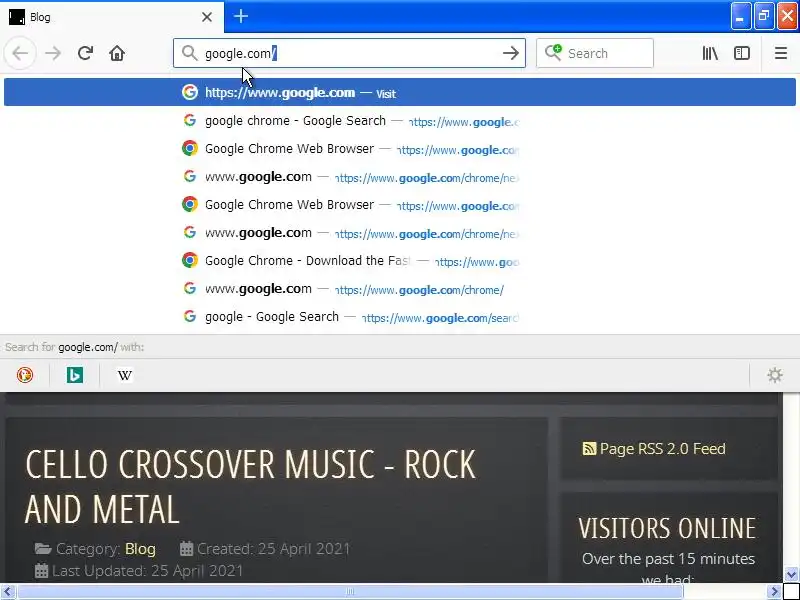Select the Blog tab
The width and height of the screenshot is (800, 600).
click(x=112, y=17)
